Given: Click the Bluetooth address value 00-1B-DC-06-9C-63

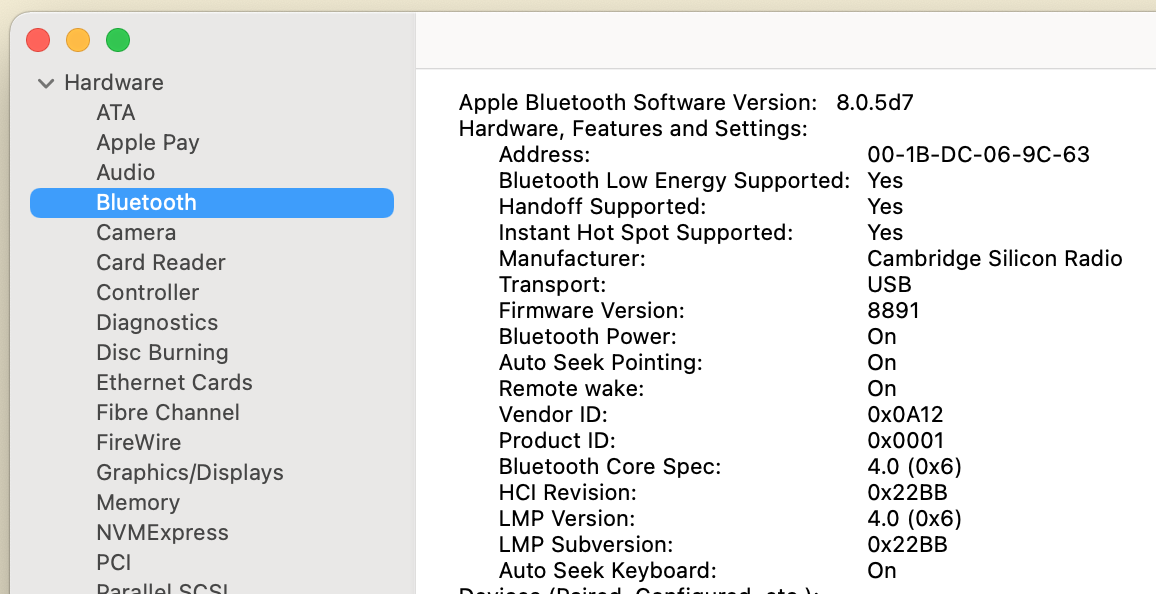Looking at the screenshot, I should (x=978, y=155).
